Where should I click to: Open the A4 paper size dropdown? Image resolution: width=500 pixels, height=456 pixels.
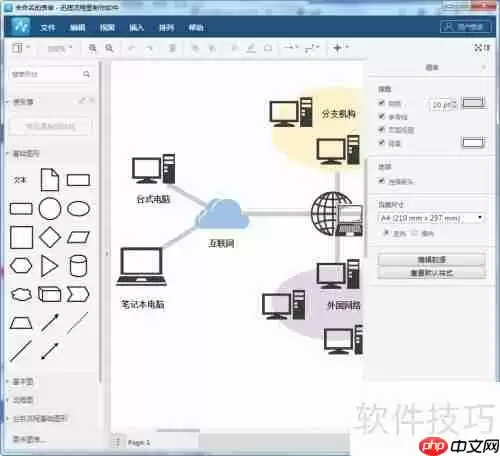[x=432, y=218]
